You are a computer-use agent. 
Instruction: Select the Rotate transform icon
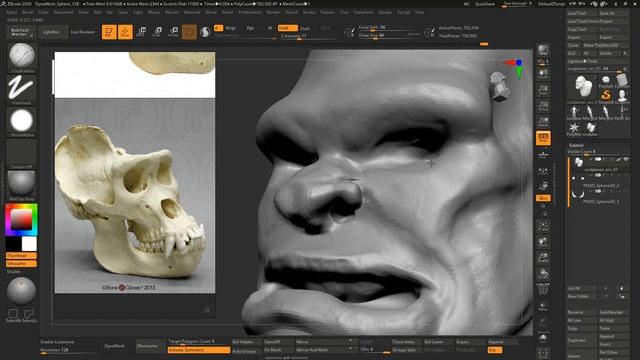pyautogui.click(x=173, y=32)
